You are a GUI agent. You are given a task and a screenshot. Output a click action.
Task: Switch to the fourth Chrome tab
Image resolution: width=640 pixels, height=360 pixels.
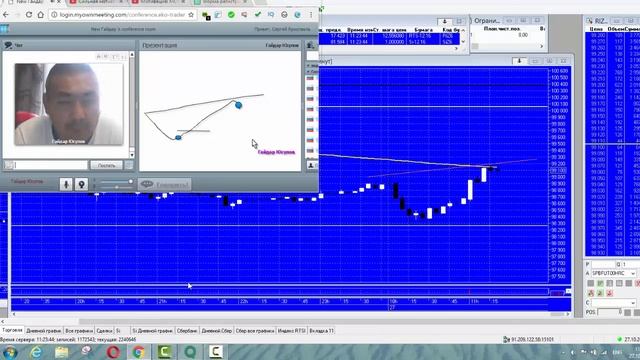pos(222,2)
